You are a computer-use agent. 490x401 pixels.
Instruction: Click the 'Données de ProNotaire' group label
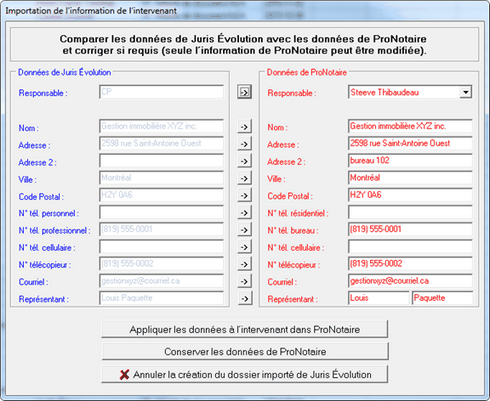[307, 72]
